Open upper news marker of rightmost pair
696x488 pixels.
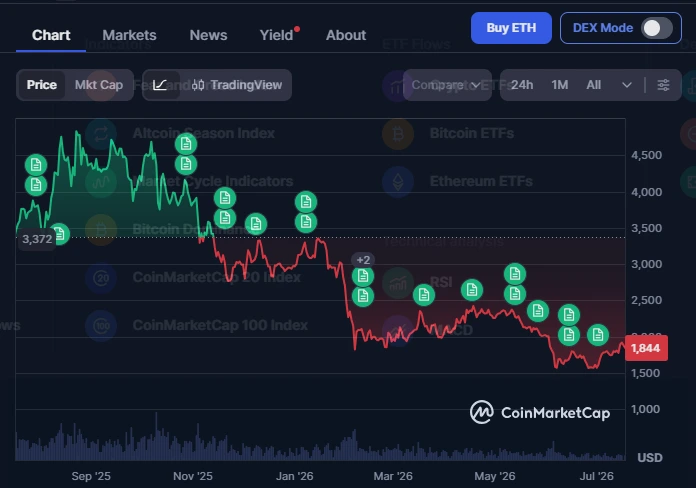pyautogui.click(x=569, y=315)
